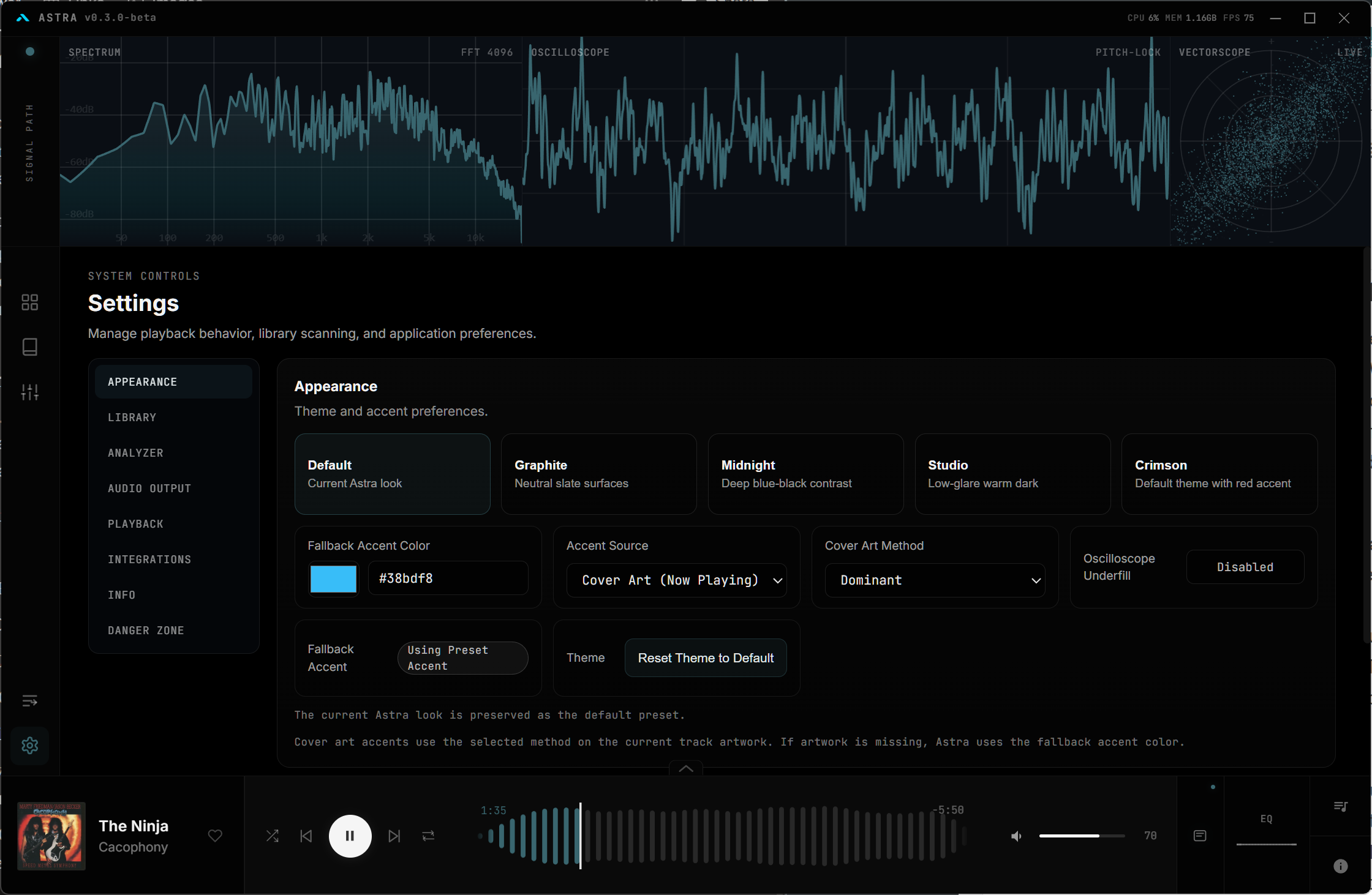Open the Accent Source dropdown
The height and width of the screenshot is (895, 1372).
676,580
